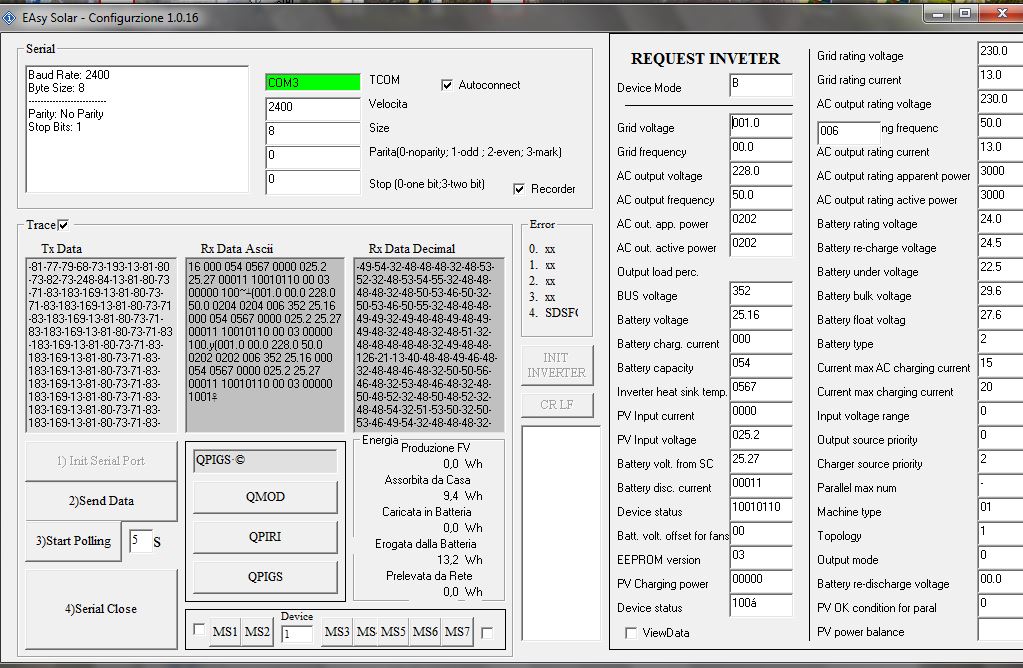The height and width of the screenshot is (668, 1023).
Task: Send the QMOD command
Action: pyautogui.click(x=265, y=497)
